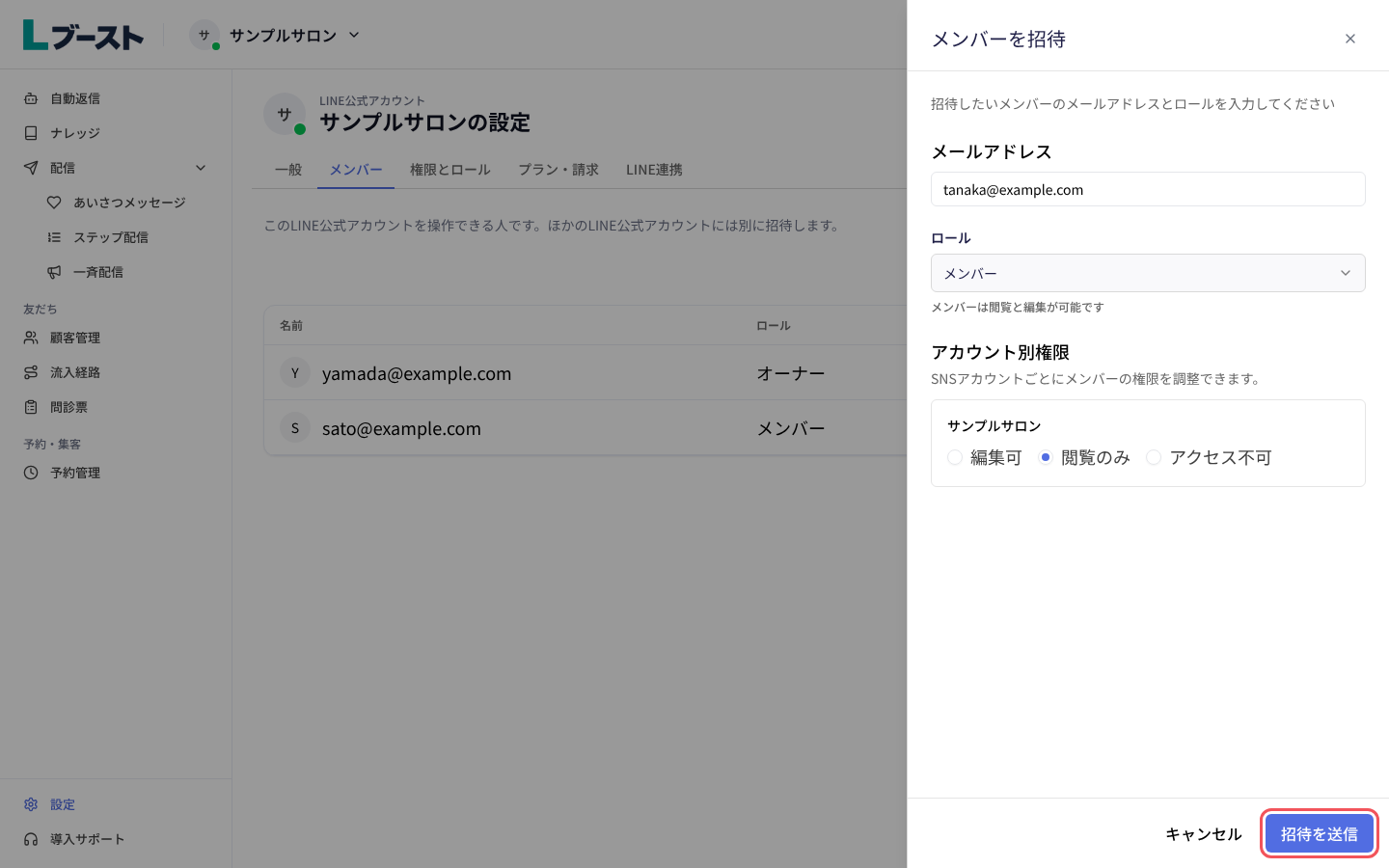This screenshot has width=1389, height=868.
Task: Click the Y avatar for yamada@example.com
Action: pos(295,373)
